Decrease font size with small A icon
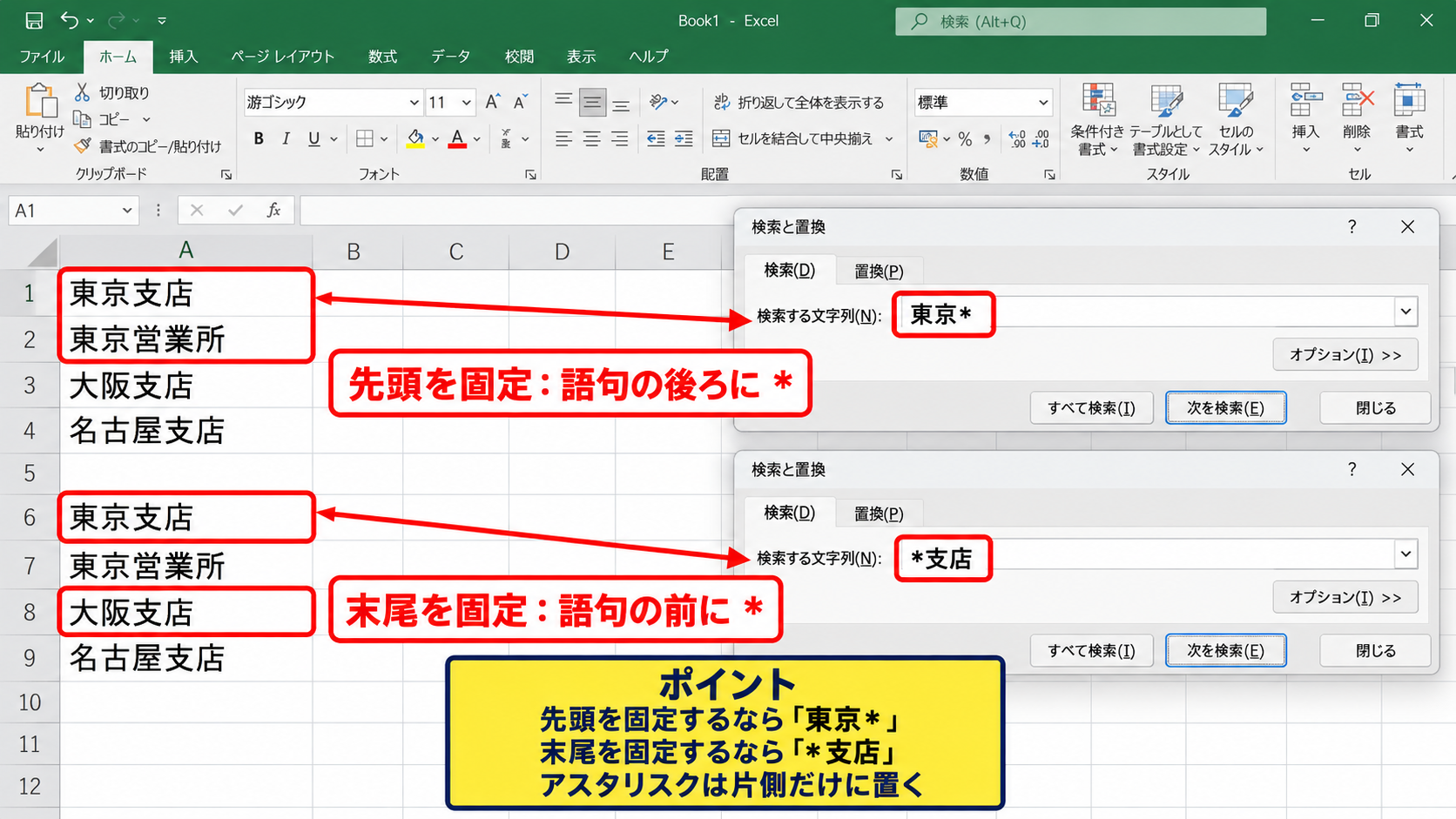 click(x=521, y=102)
